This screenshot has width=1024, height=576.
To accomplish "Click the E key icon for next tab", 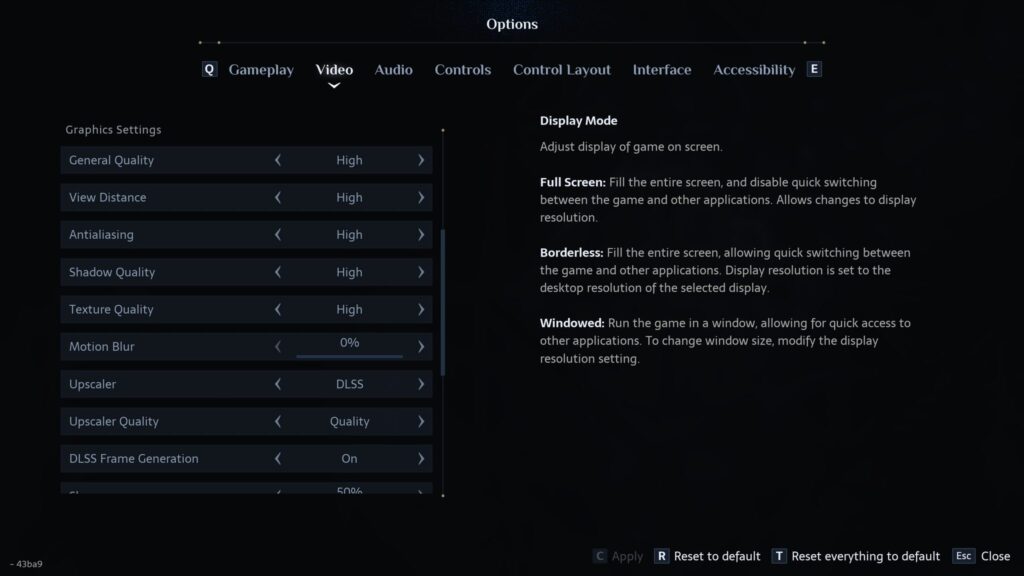I will point(814,69).
